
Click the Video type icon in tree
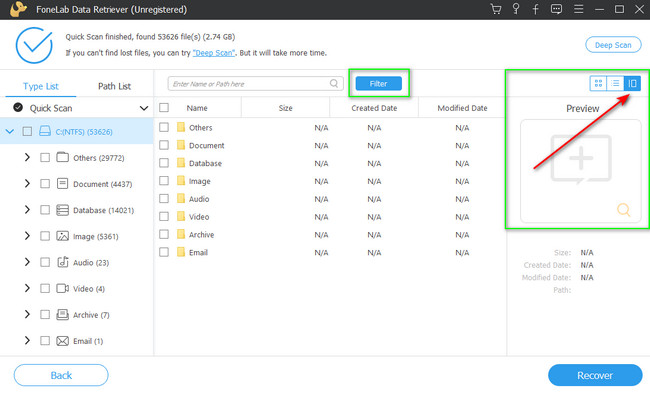coord(63,288)
